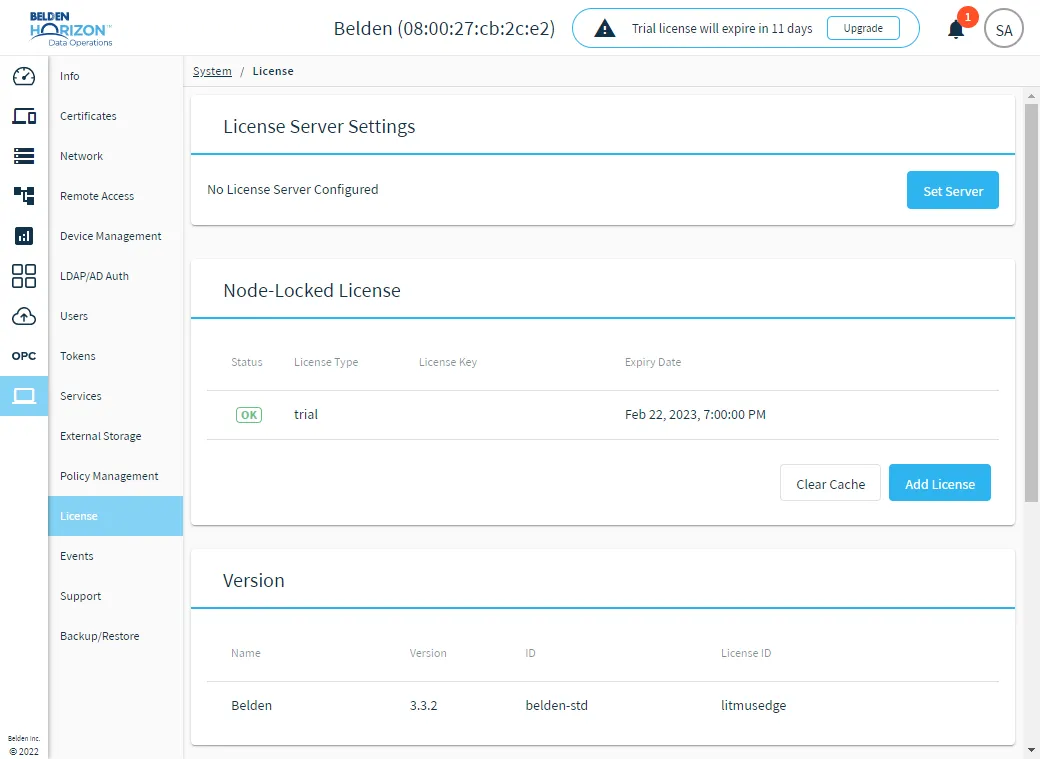Open the flows hierarchy icon in sidebar
Image resolution: width=1040 pixels, height=759 pixels.
coord(24,196)
